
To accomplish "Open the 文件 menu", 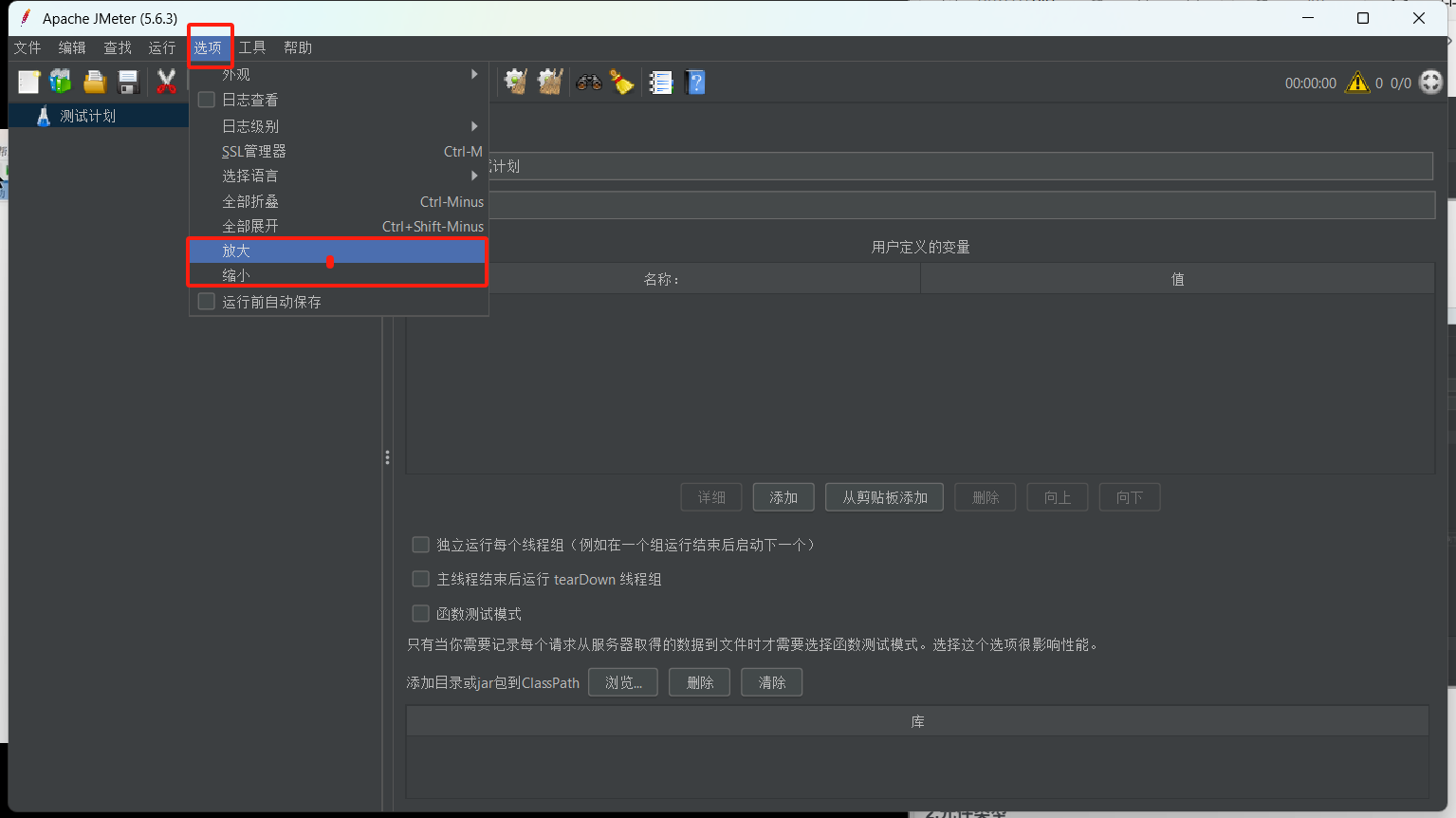I will [x=28, y=47].
